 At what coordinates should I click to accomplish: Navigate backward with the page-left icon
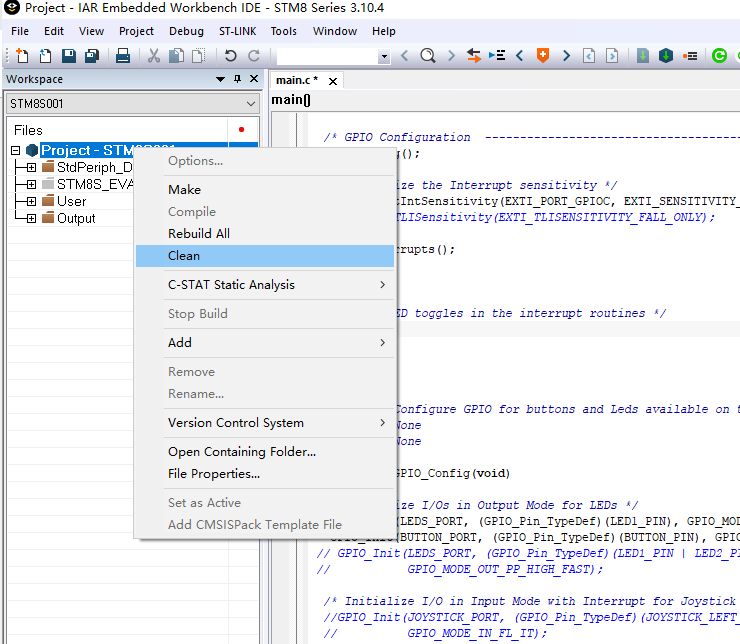click(589, 56)
